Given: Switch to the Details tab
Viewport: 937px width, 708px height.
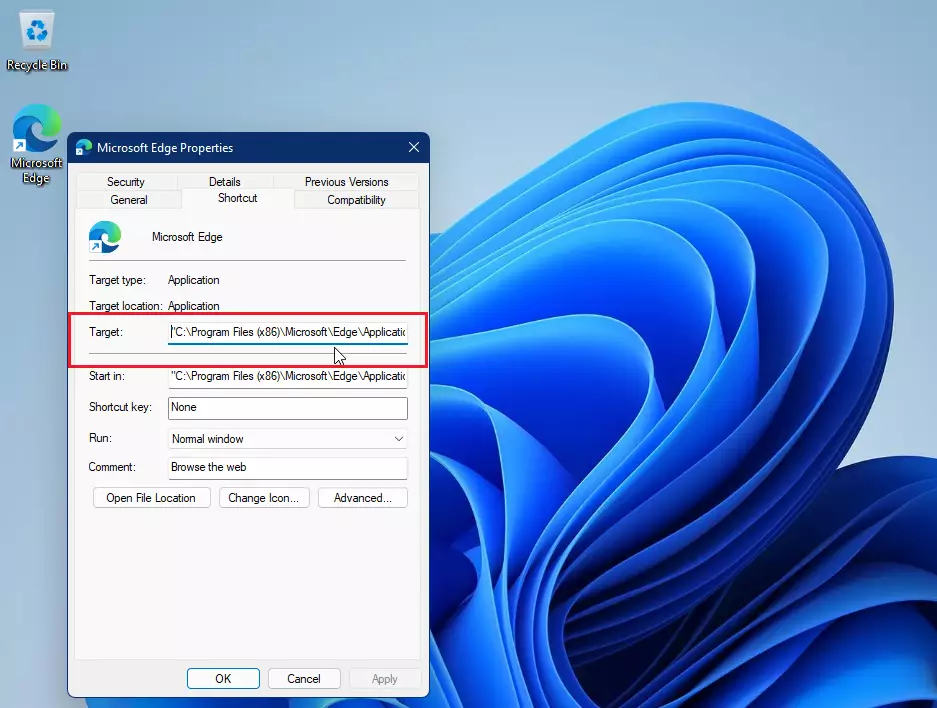Looking at the screenshot, I should [225, 182].
